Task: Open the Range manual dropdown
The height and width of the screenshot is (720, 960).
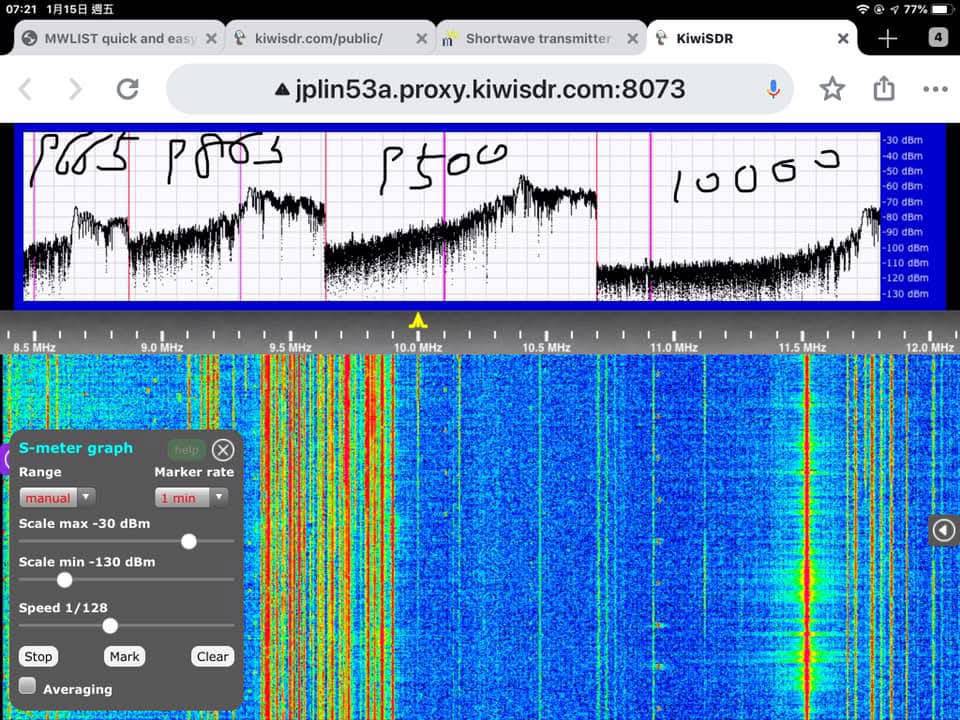Action: pyautogui.click(x=57, y=497)
